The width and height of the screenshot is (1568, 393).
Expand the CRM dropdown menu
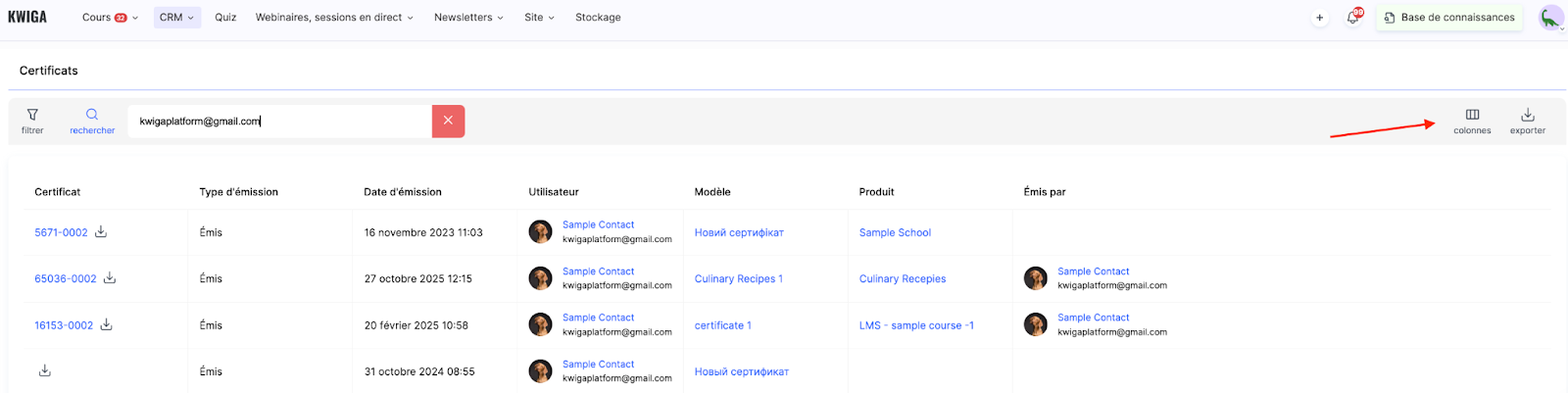[x=176, y=18]
